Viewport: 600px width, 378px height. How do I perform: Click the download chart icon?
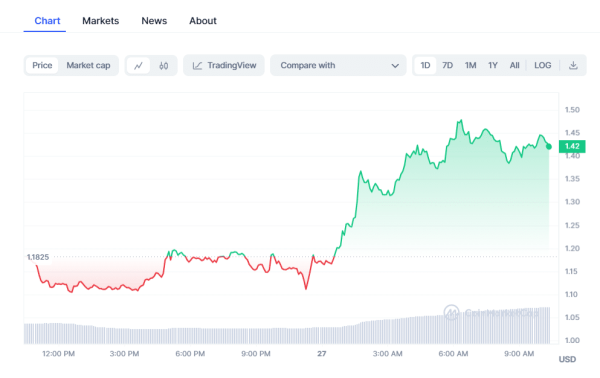[x=573, y=65]
